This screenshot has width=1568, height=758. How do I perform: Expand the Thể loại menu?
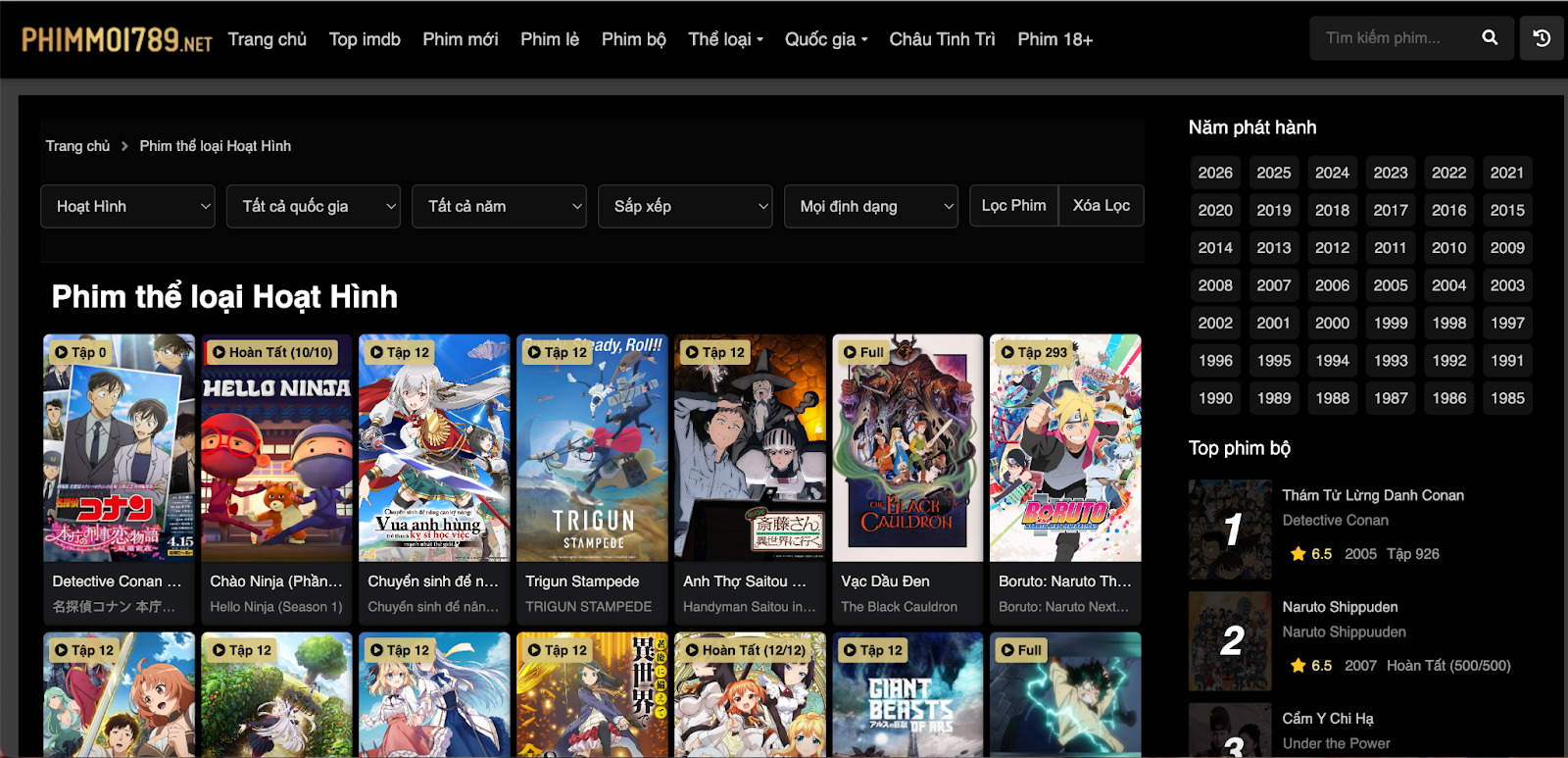tap(725, 39)
